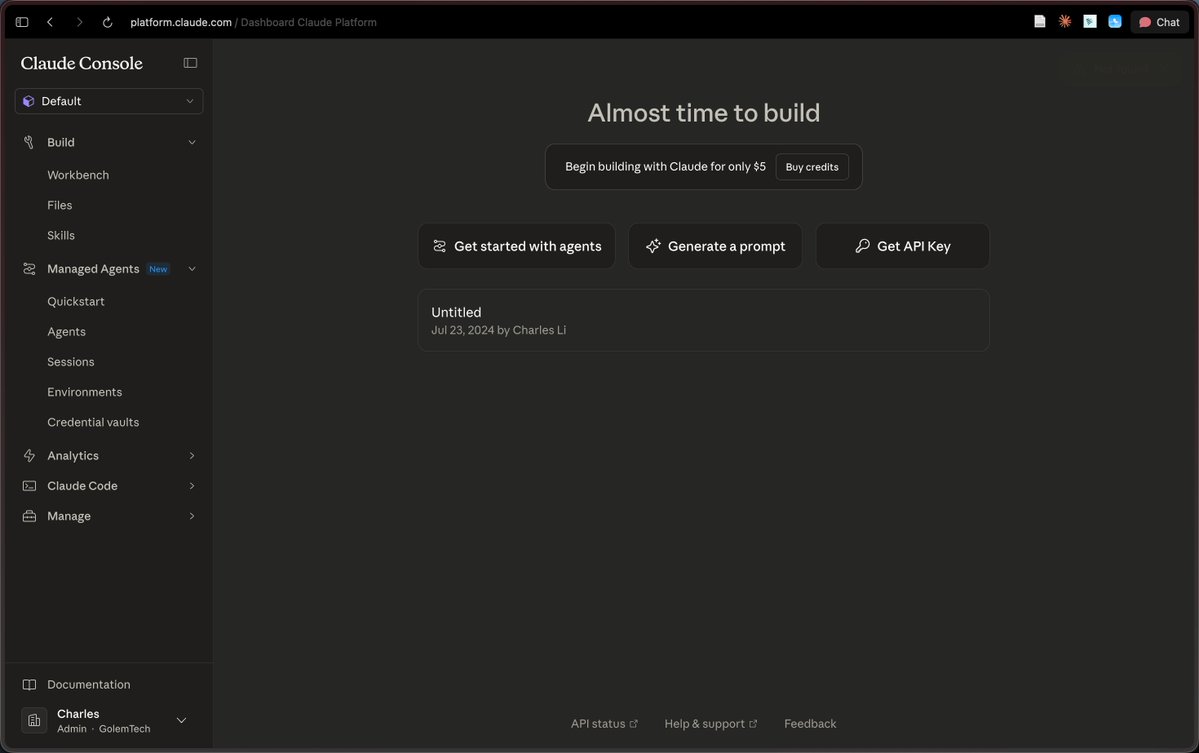Click the Manage label in sidebar
Viewport: 1199px width, 753px height.
[69, 516]
